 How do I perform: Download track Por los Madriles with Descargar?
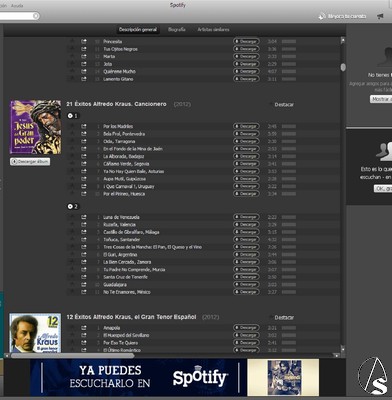point(246,126)
